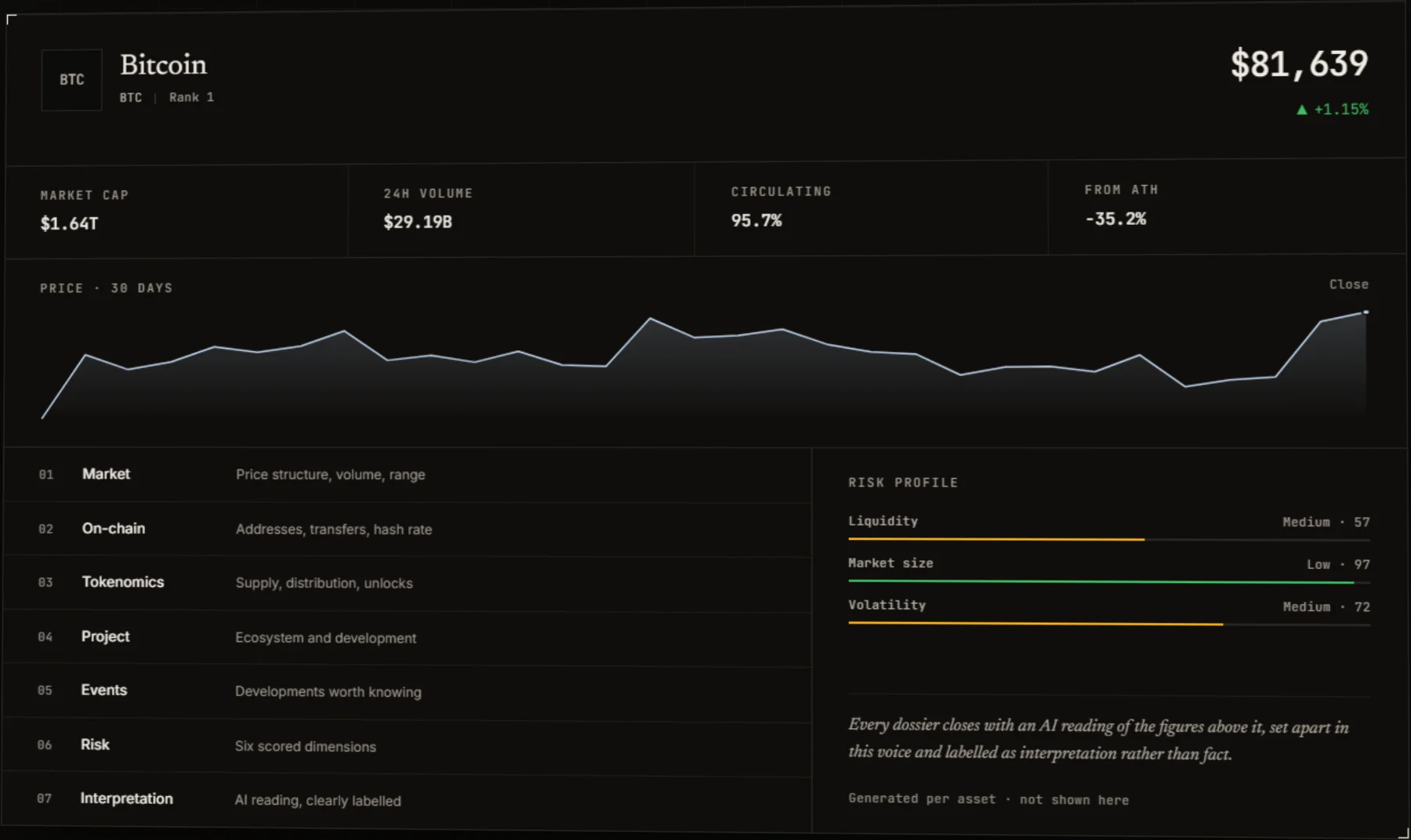Open the 06 Risk section
The image size is (1411, 840).
[x=406, y=745]
